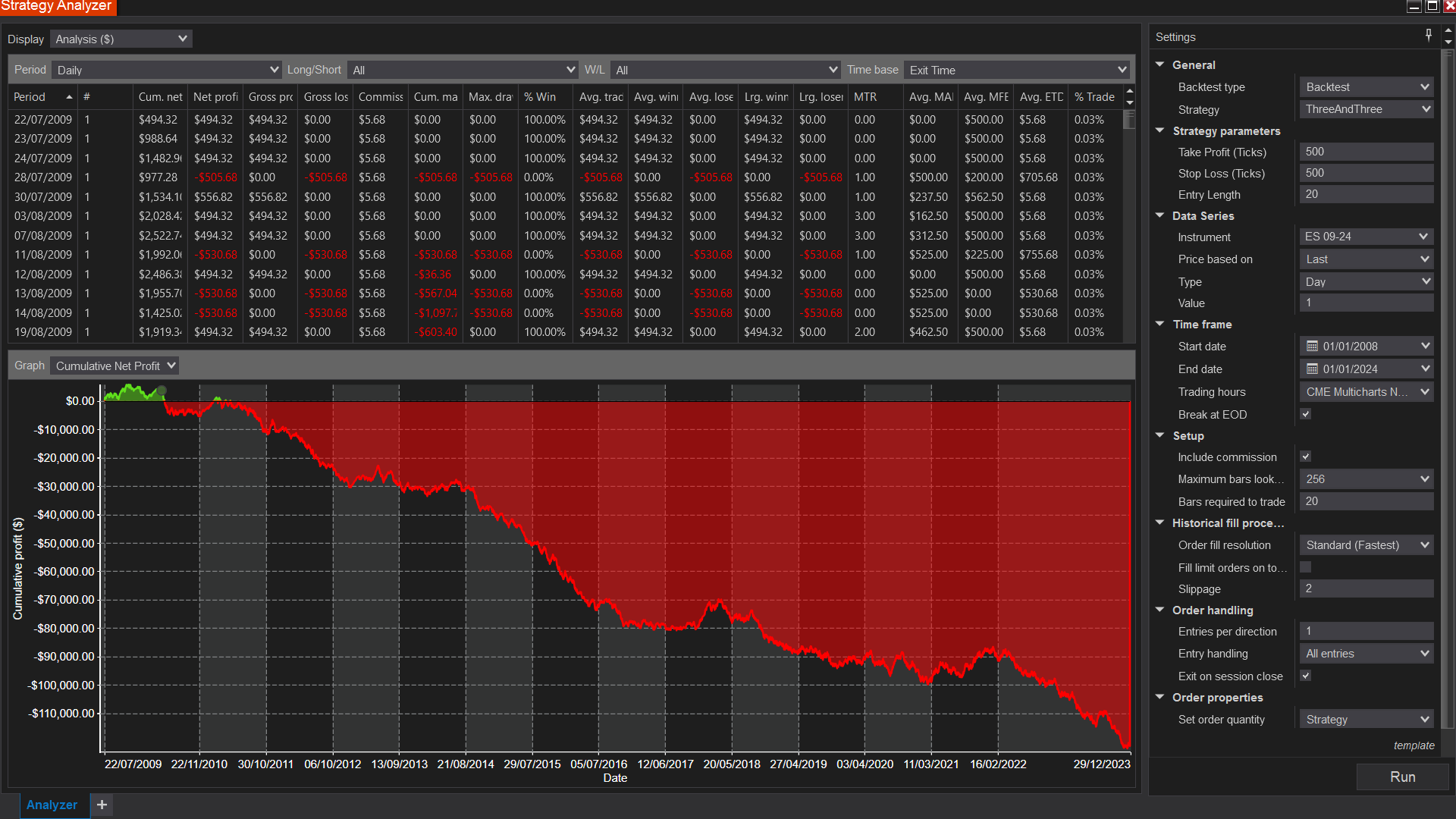Toggle the Break at EOD checkbox
This screenshot has width=1456, height=819.
coord(1305,415)
